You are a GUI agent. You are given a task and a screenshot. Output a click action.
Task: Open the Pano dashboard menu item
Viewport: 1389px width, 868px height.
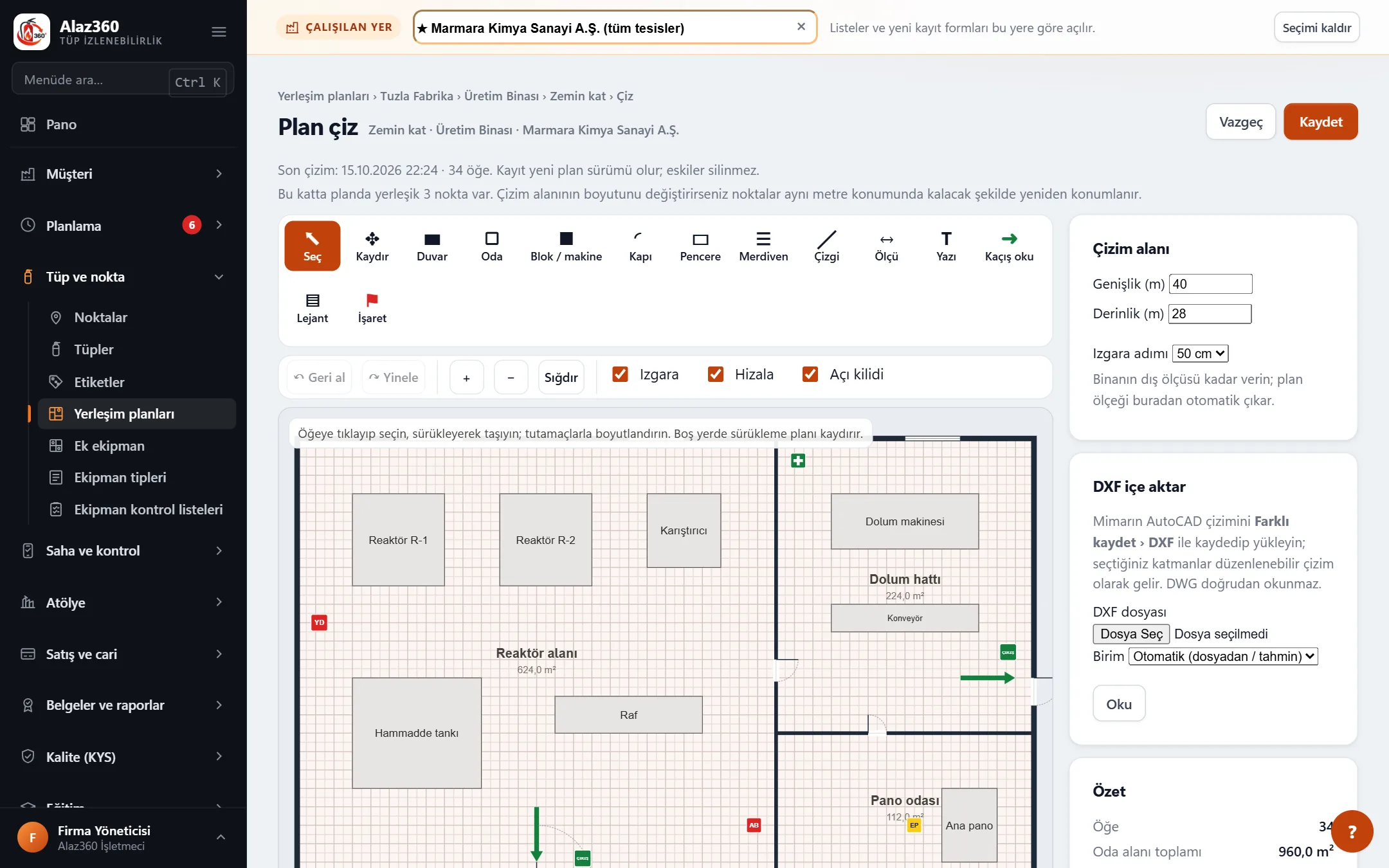point(123,125)
